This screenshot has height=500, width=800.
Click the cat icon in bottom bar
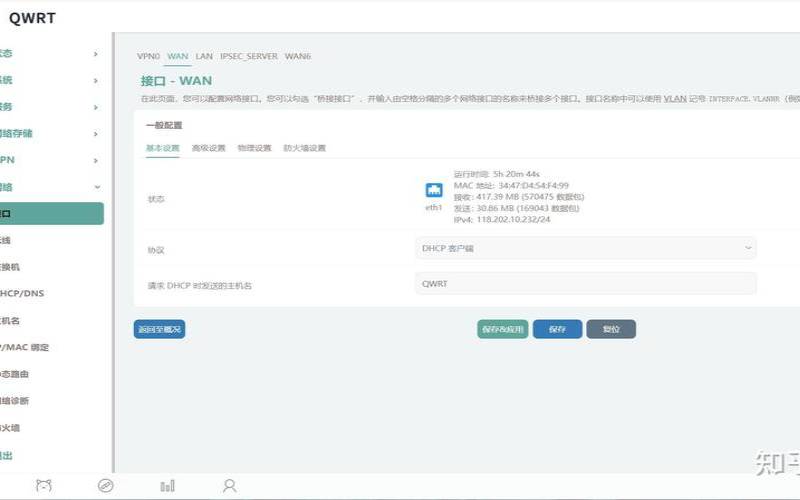pyautogui.click(x=44, y=485)
